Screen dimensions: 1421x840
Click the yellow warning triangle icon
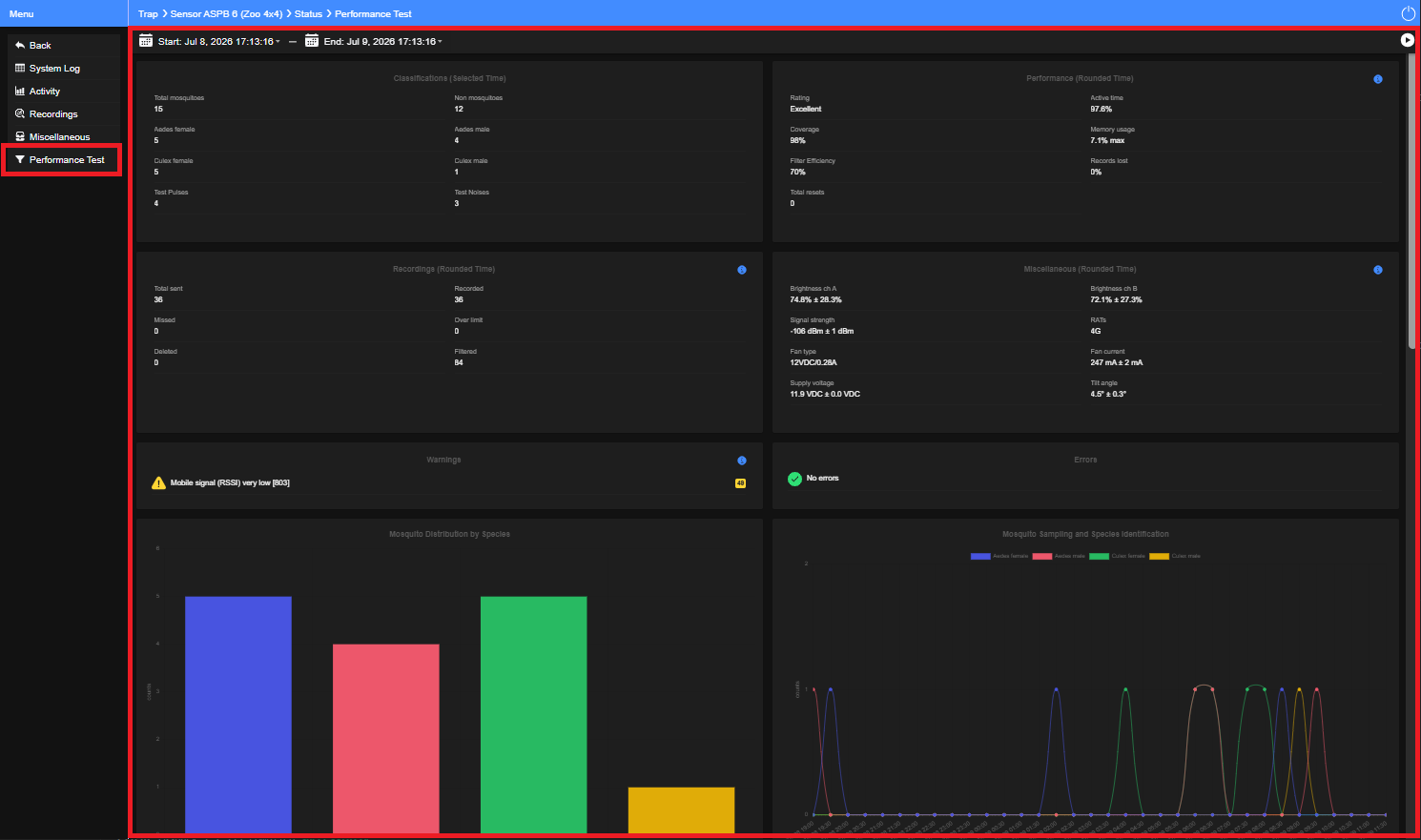click(x=158, y=483)
